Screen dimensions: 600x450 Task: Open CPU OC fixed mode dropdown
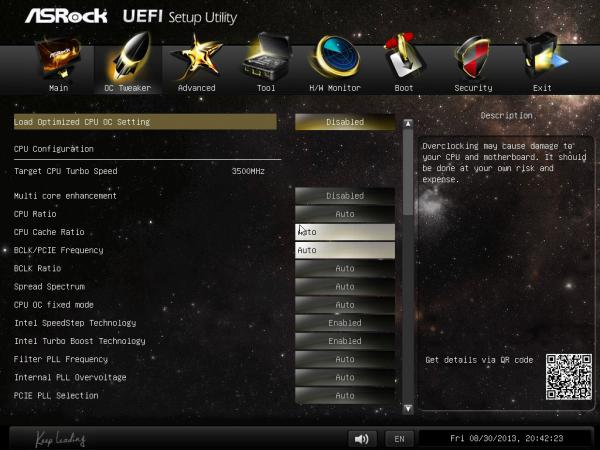[345, 305]
